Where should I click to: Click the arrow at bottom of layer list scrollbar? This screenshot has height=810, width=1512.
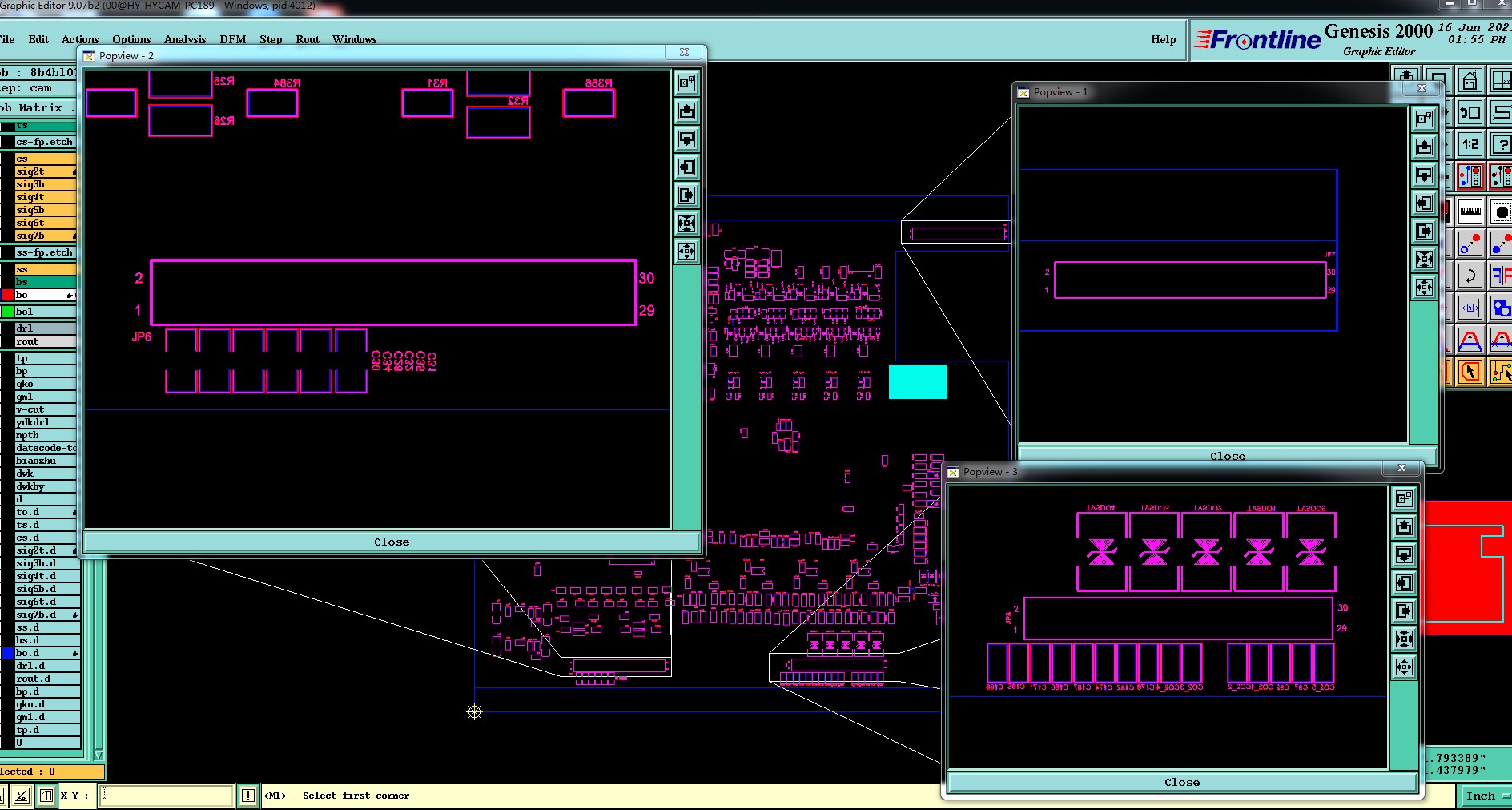click(x=99, y=755)
